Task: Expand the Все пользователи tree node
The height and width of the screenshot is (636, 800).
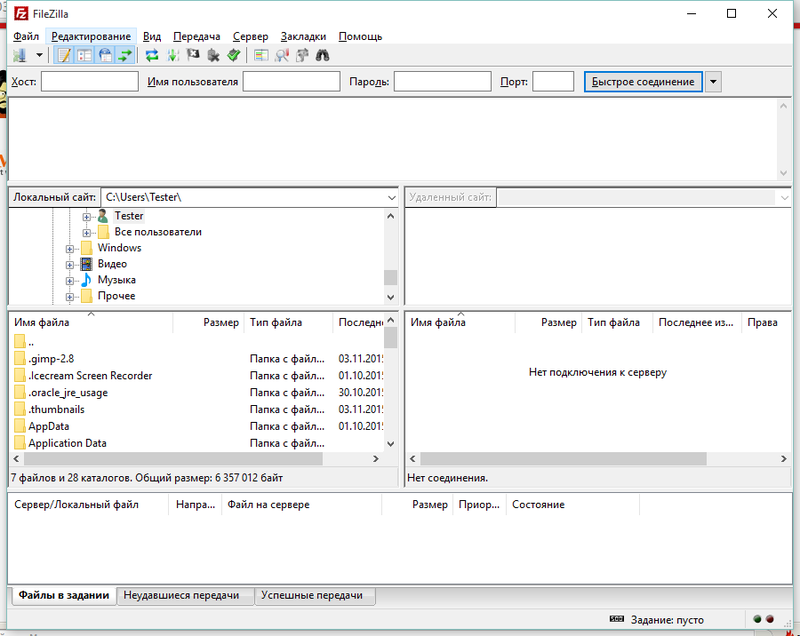Action: click(x=87, y=233)
